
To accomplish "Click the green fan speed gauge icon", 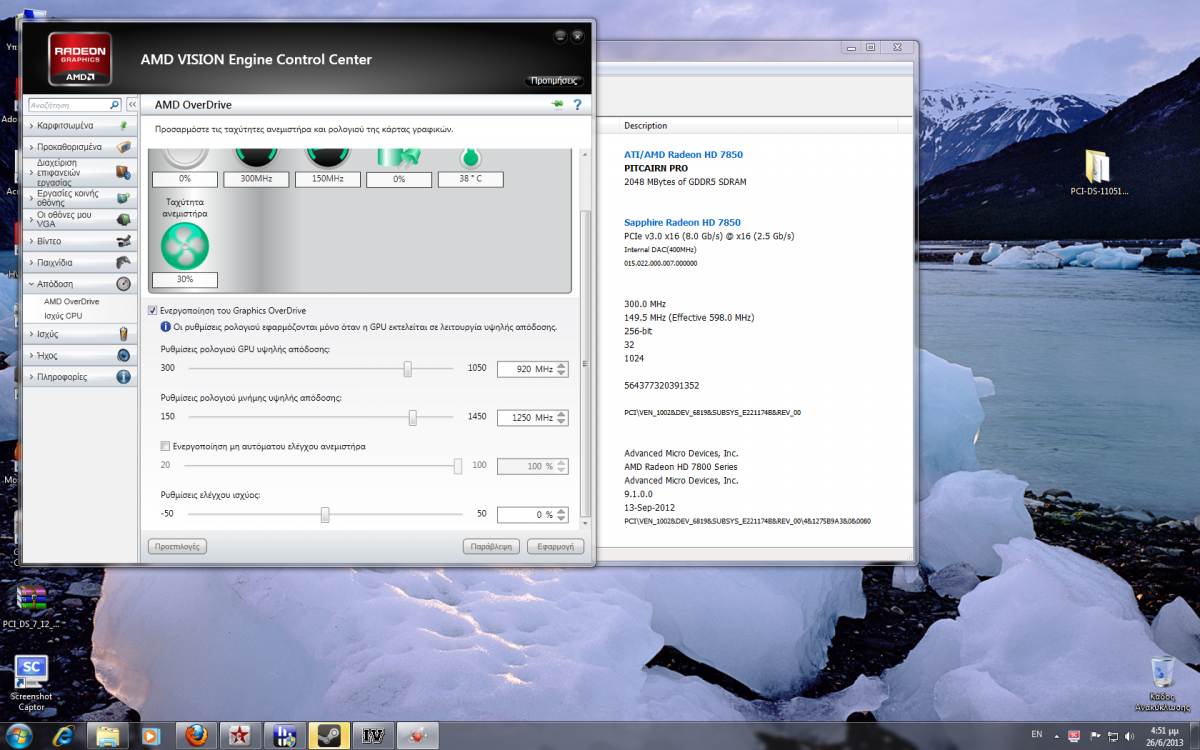I will pyautogui.click(x=185, y=246).
